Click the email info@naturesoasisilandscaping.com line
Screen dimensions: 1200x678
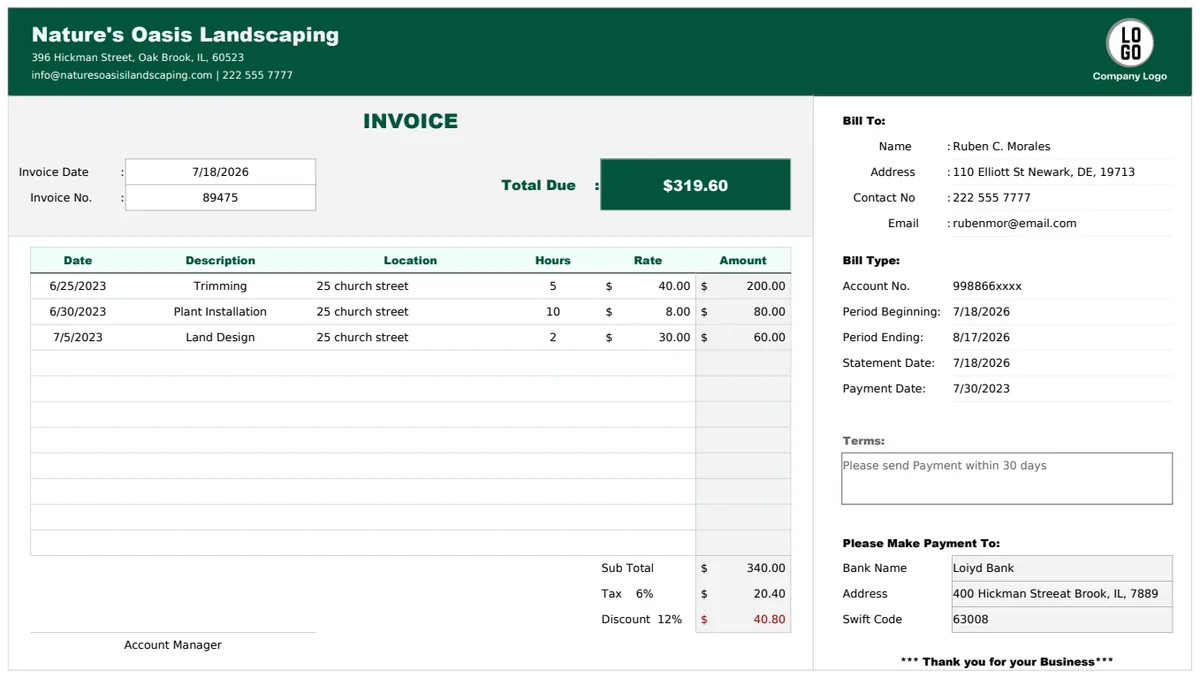(x=162, y=75)
